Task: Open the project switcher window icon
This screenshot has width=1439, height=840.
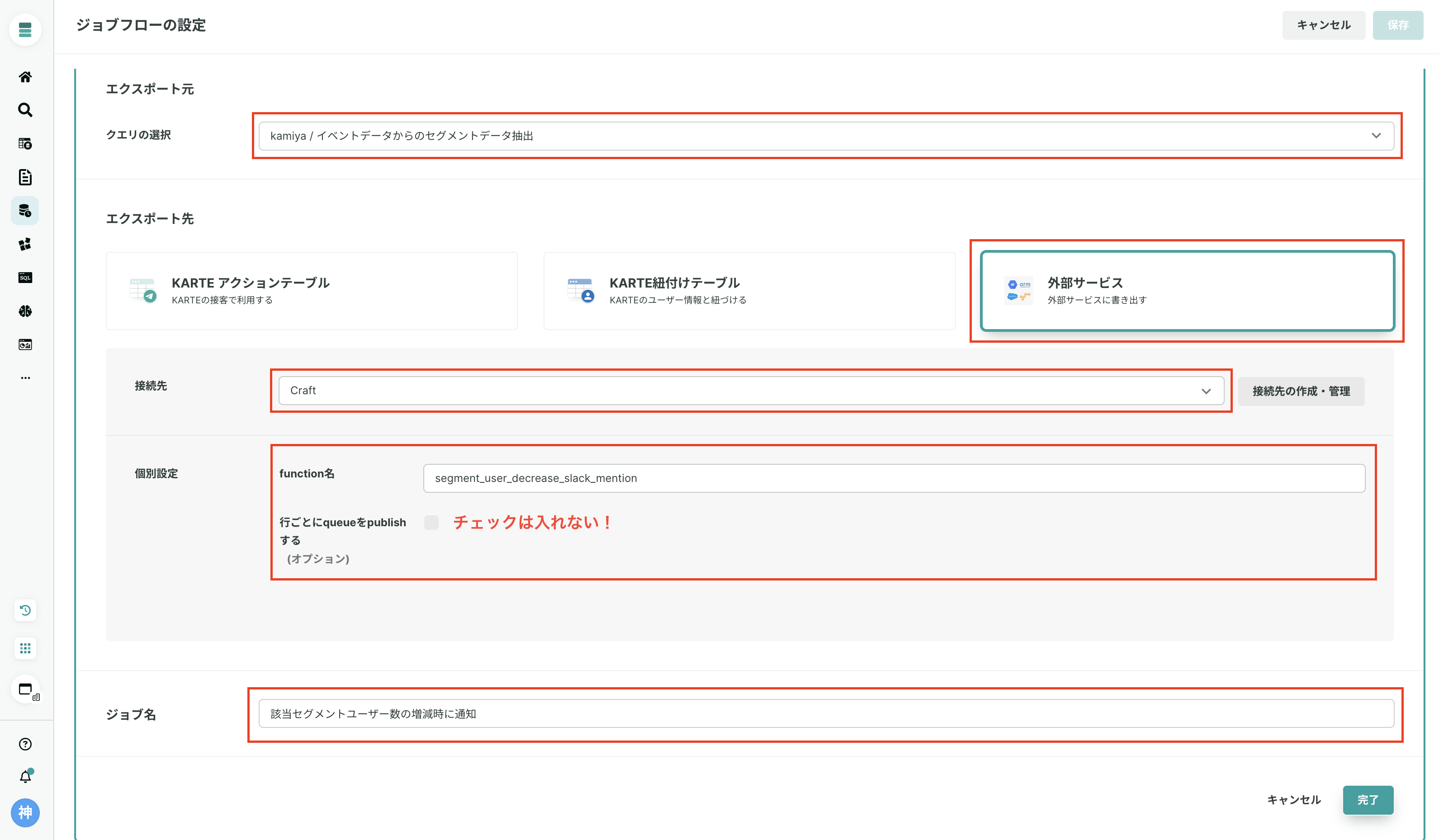Action: [26, 690]
